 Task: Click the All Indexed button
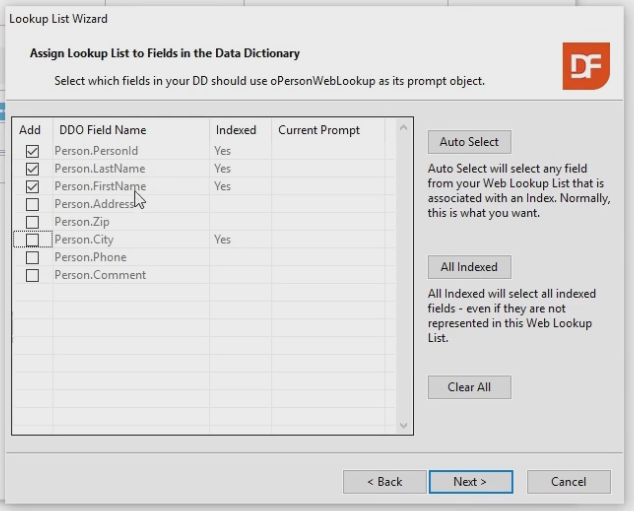[x=469, y=267]
